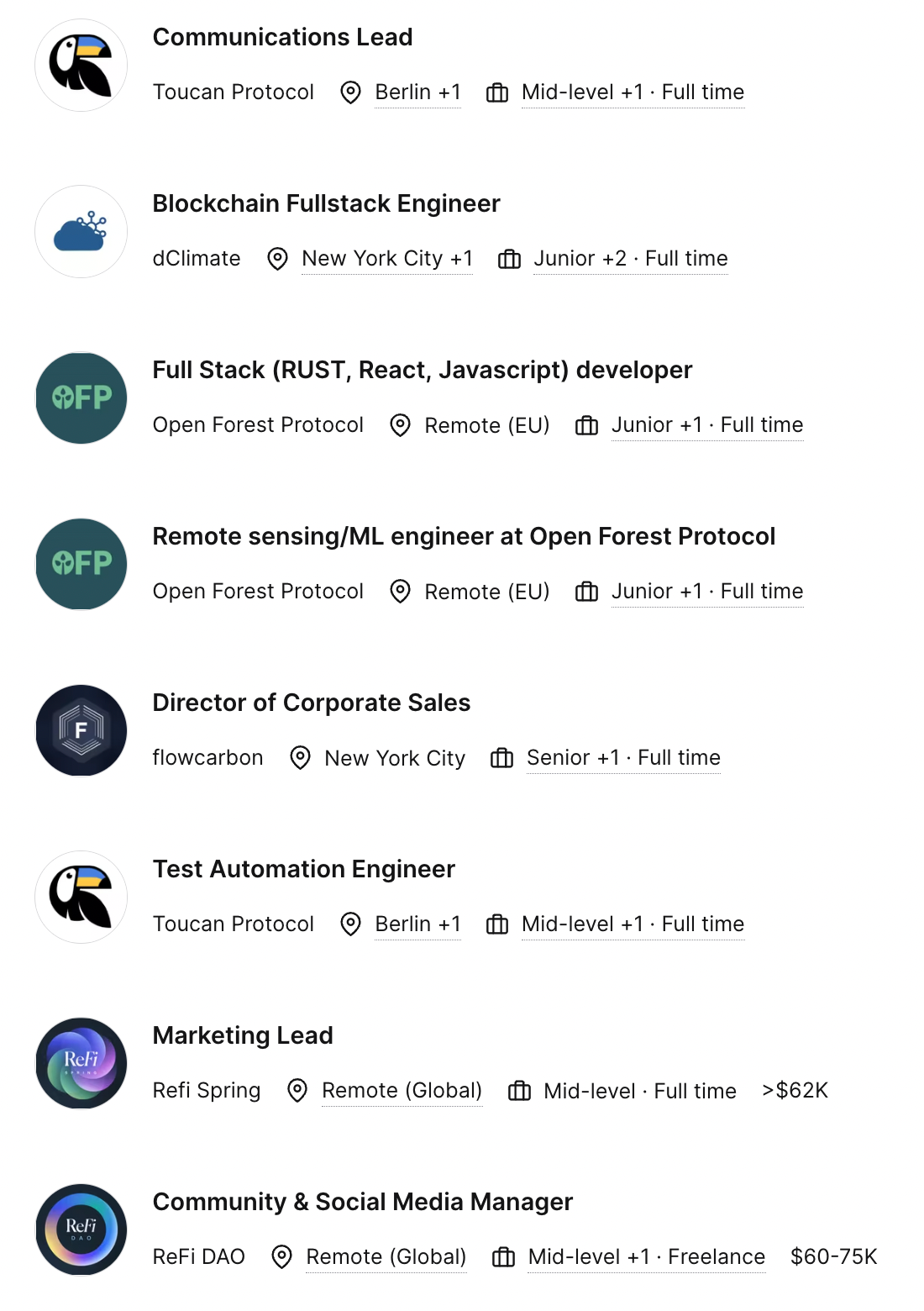Click the briefcase icon next to Senior +1
The image size is (924, 1311).
[x=501, y=758]
